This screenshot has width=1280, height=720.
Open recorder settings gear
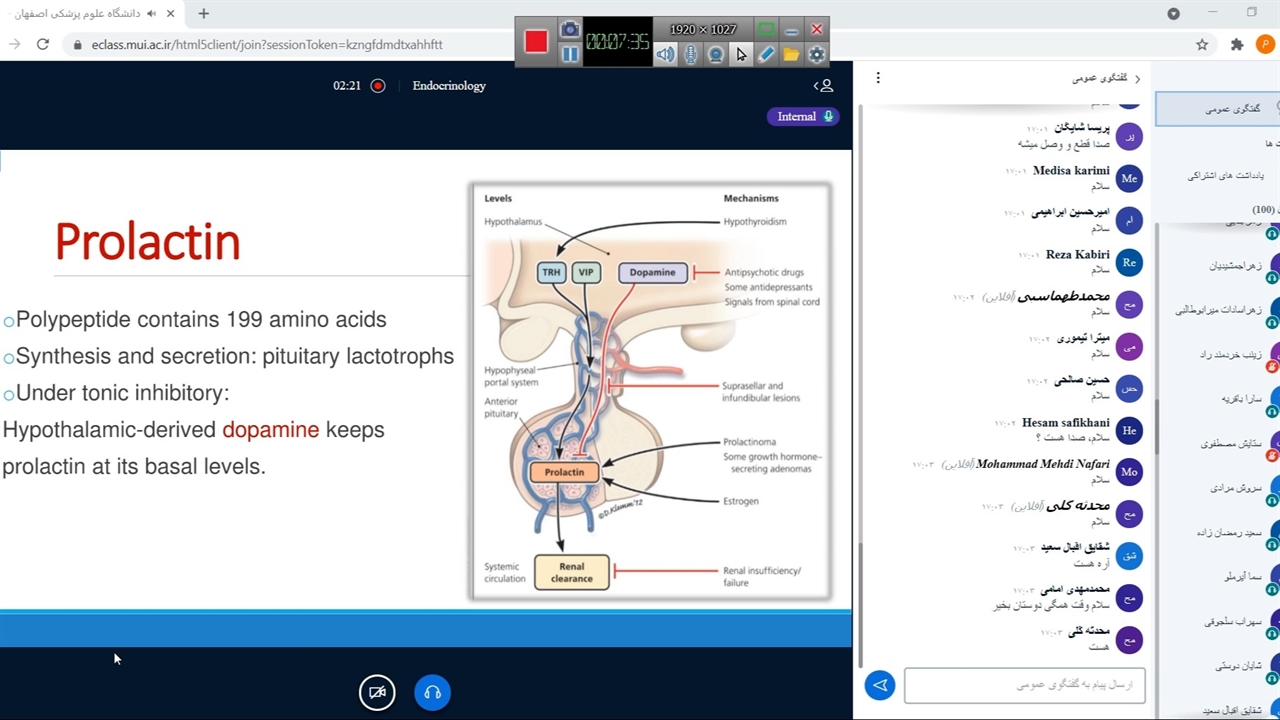[817, 55]
